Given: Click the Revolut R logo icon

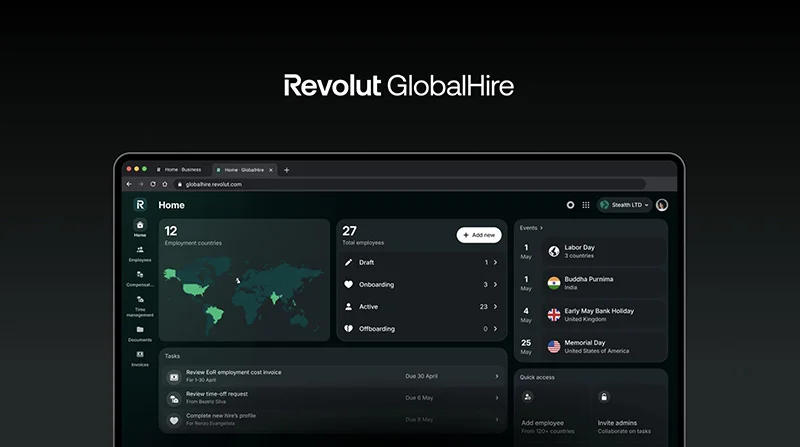Looking at the screenshot, I should tap(140, 205).
